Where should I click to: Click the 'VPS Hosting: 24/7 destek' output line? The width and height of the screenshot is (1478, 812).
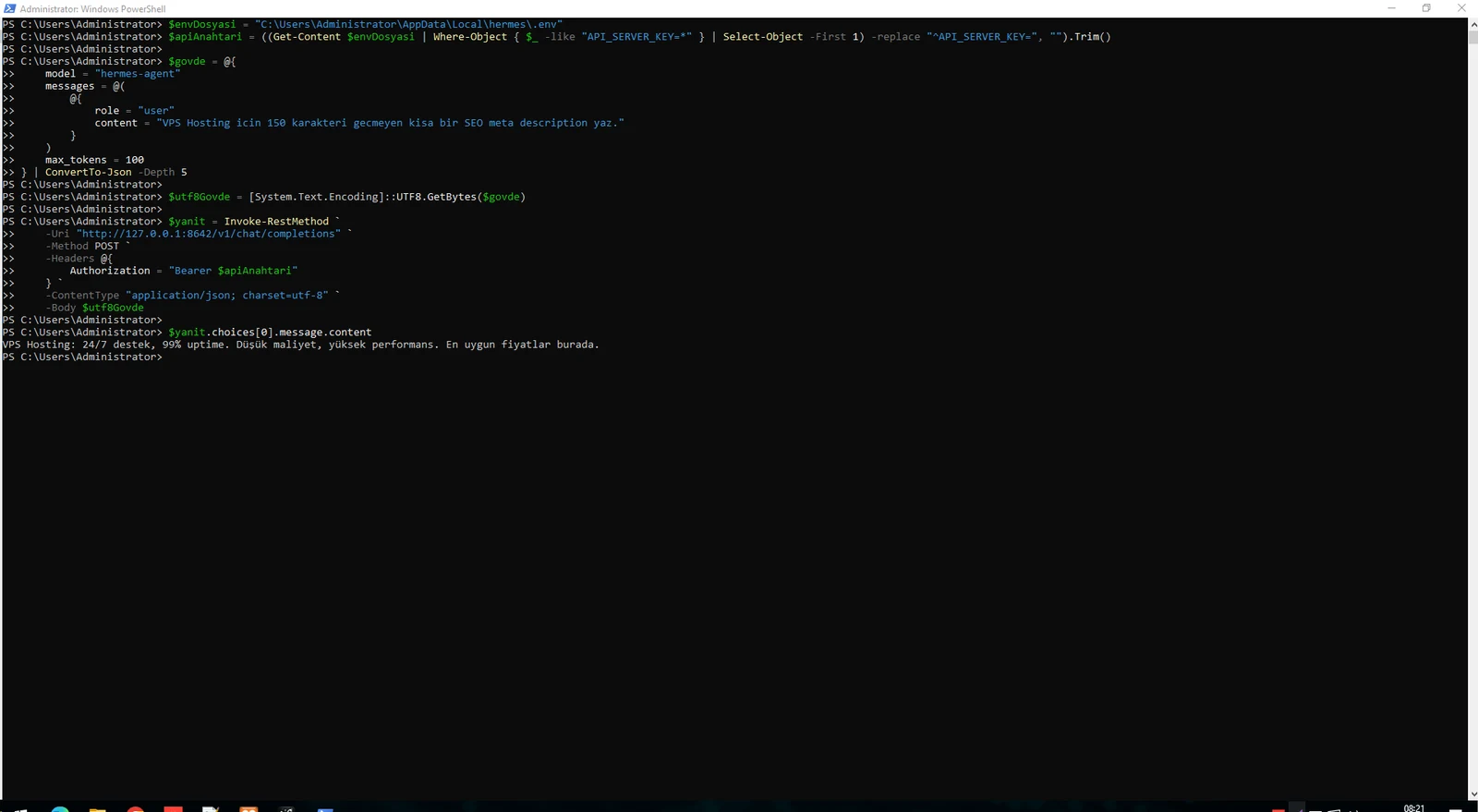point(301,345)
